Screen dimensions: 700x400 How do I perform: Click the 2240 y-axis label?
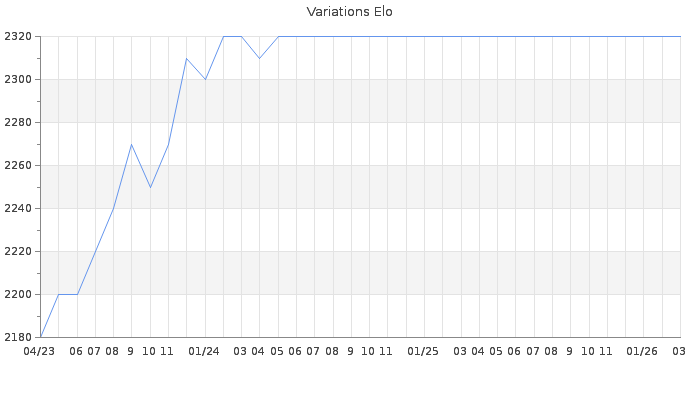18,208
